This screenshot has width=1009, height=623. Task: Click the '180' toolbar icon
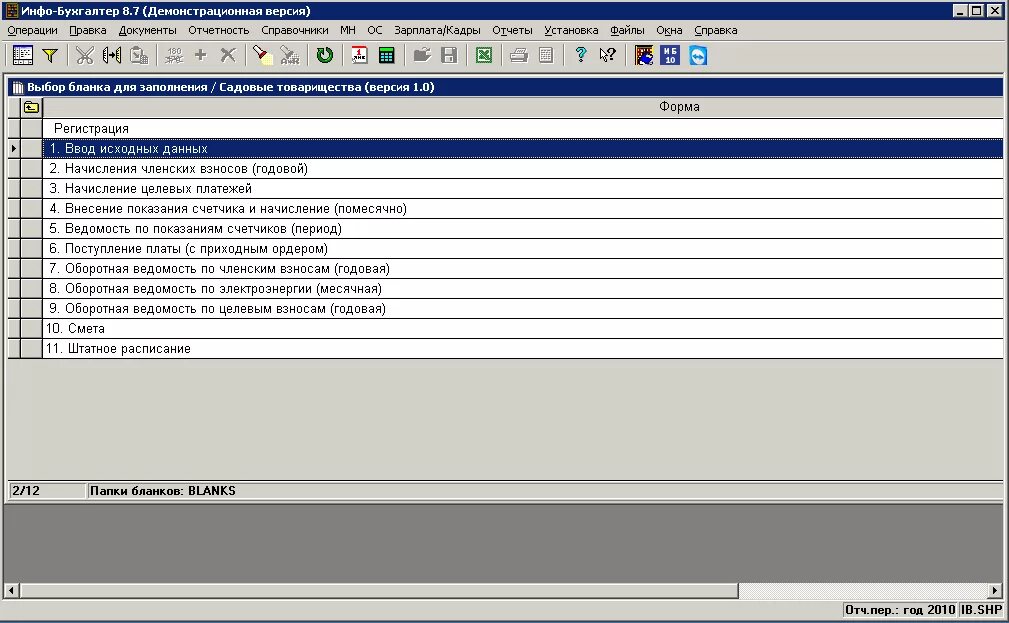(174, 55)
